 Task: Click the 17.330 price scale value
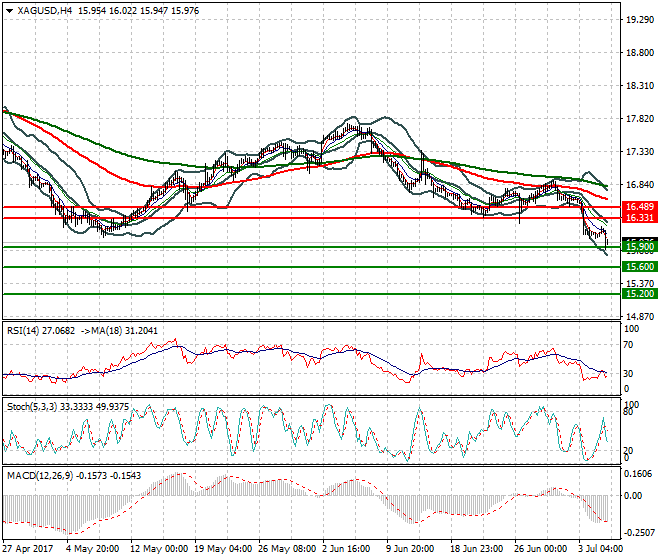[640, 152]
